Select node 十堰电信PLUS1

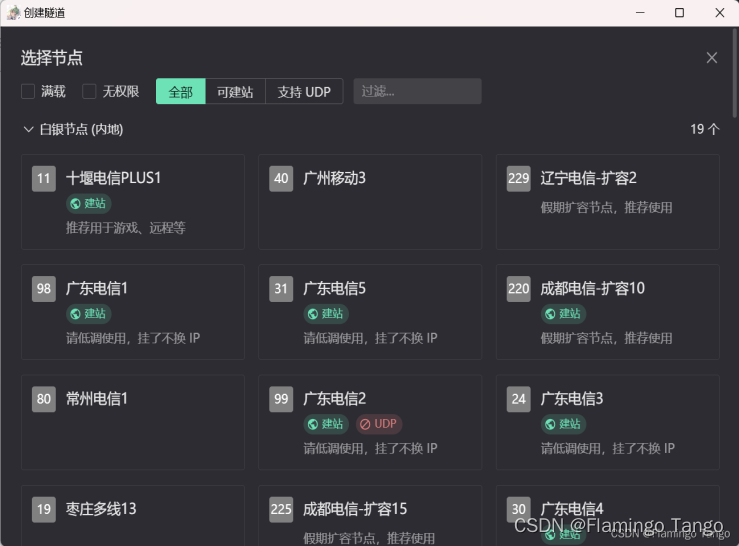point(133,202)
